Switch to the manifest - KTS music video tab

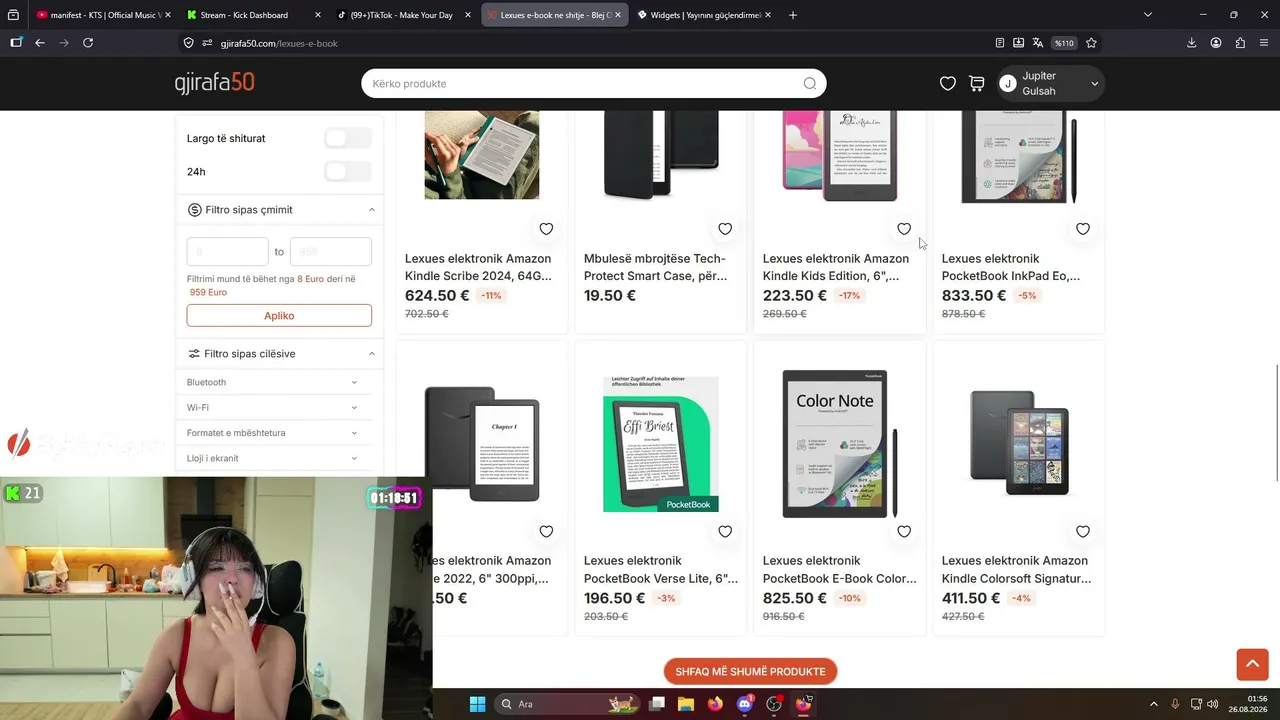[104, 15]
